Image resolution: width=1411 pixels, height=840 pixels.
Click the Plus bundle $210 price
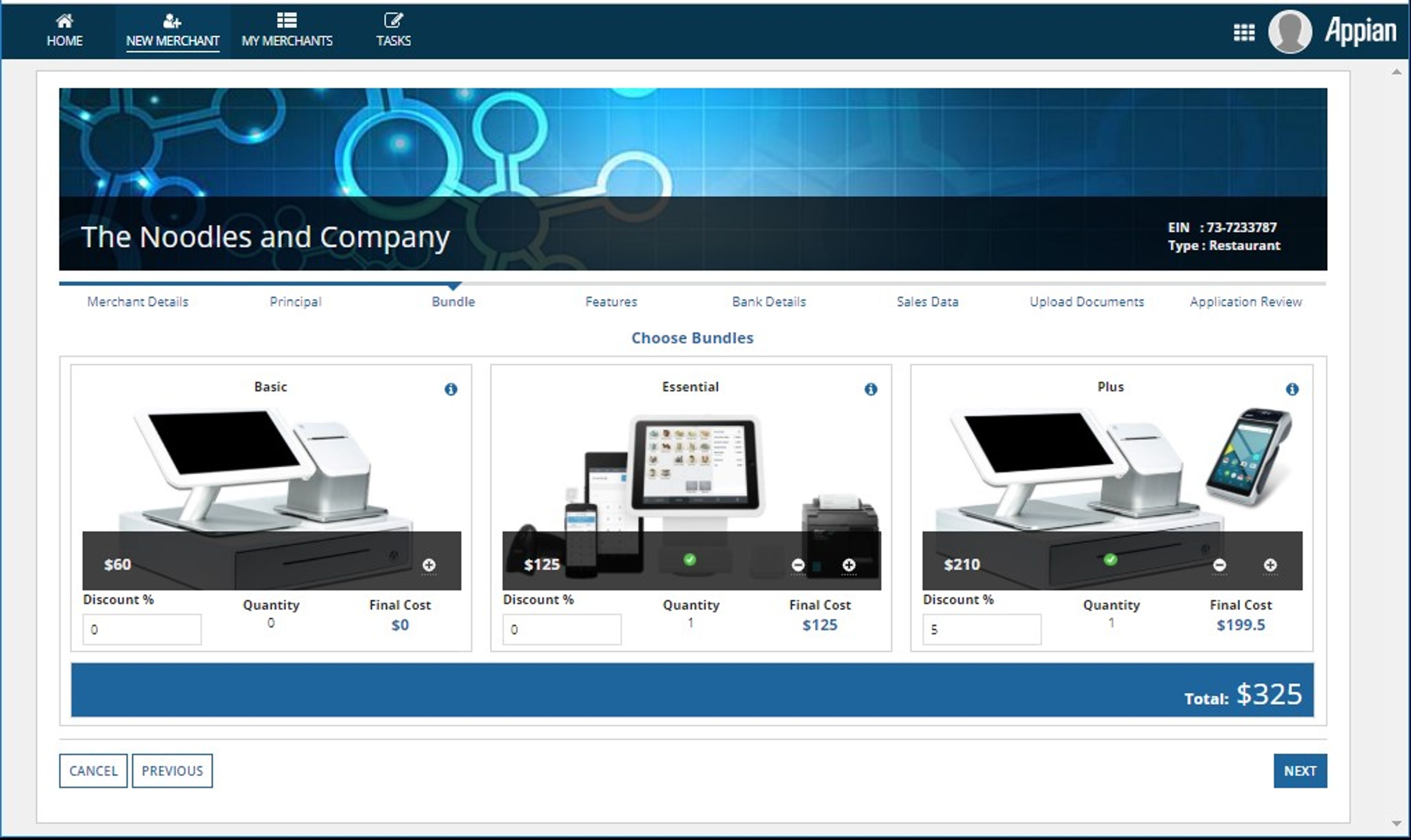point(962,564)
